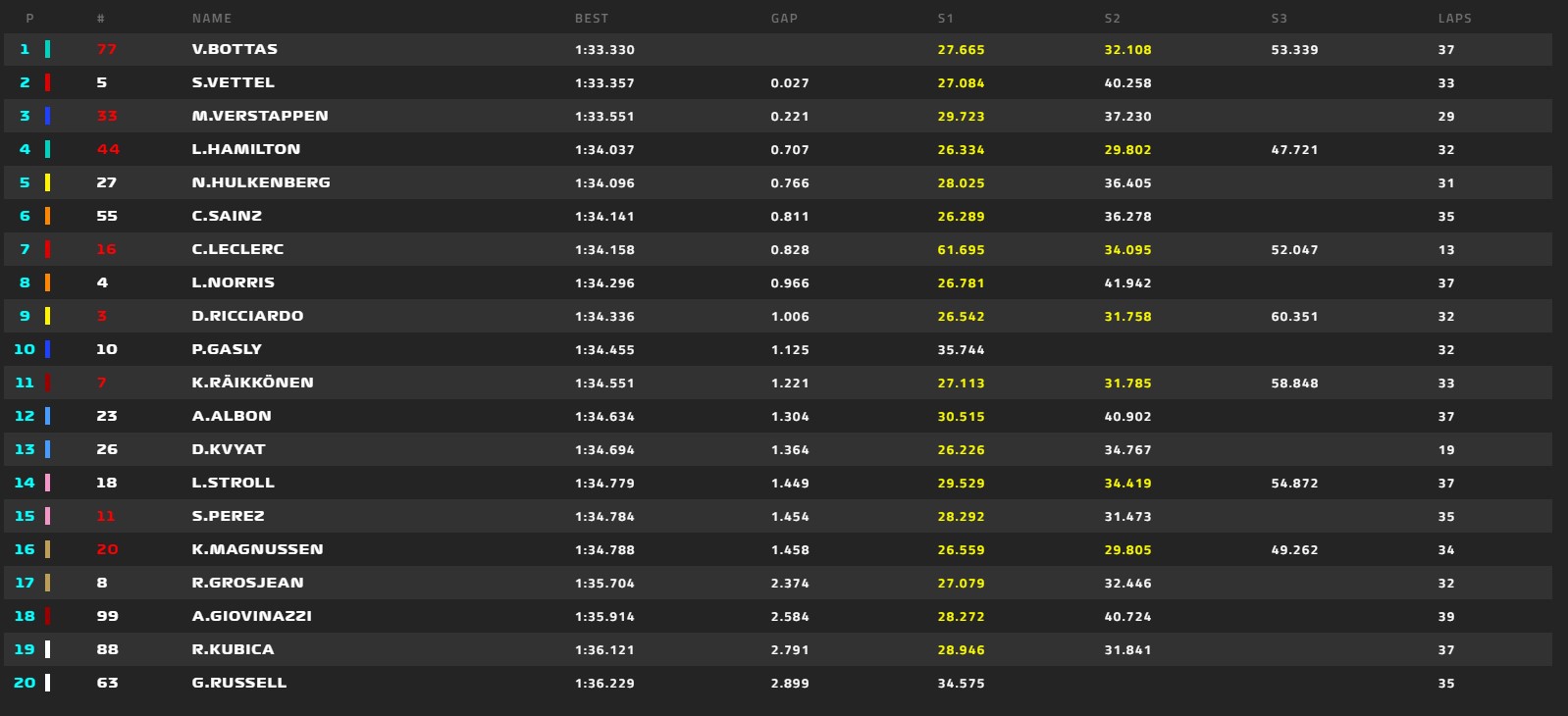The image size is (1568, 716).
Task: Click L.HAMILTON's teal team color bar
Action: 47,149
